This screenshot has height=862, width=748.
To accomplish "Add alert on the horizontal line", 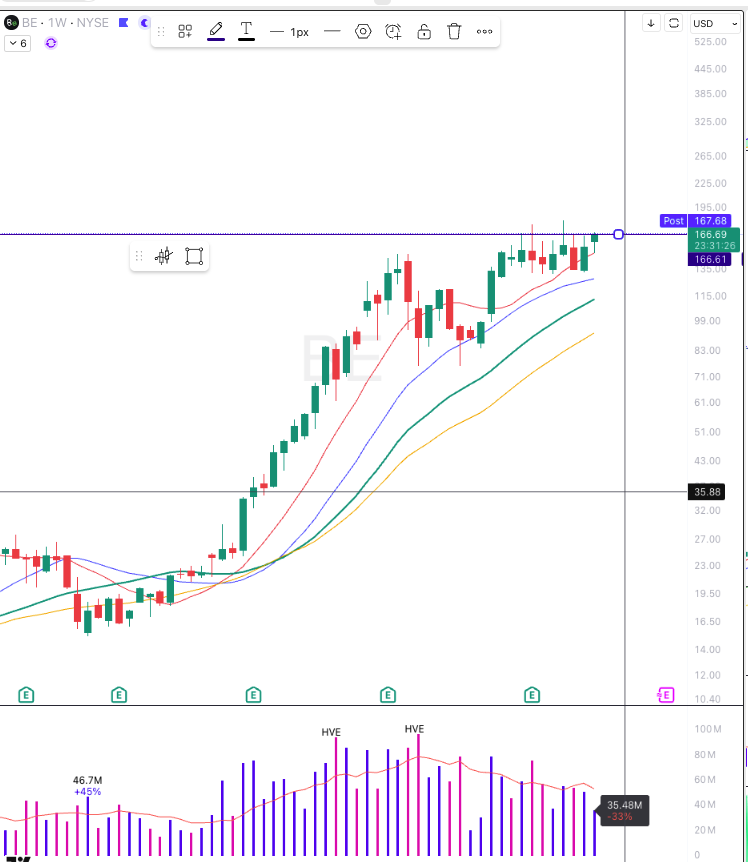I will coord(393,31).
